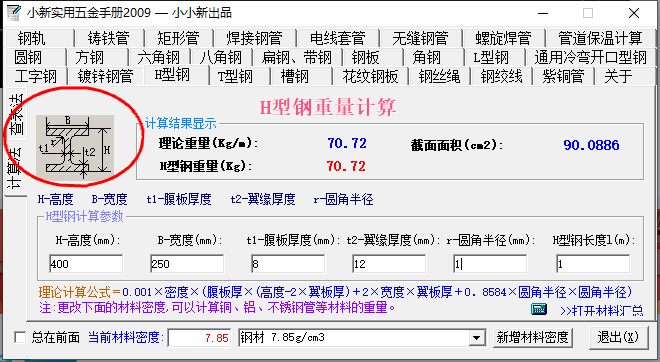Open the 八角钢 tab

pos(221,57)
